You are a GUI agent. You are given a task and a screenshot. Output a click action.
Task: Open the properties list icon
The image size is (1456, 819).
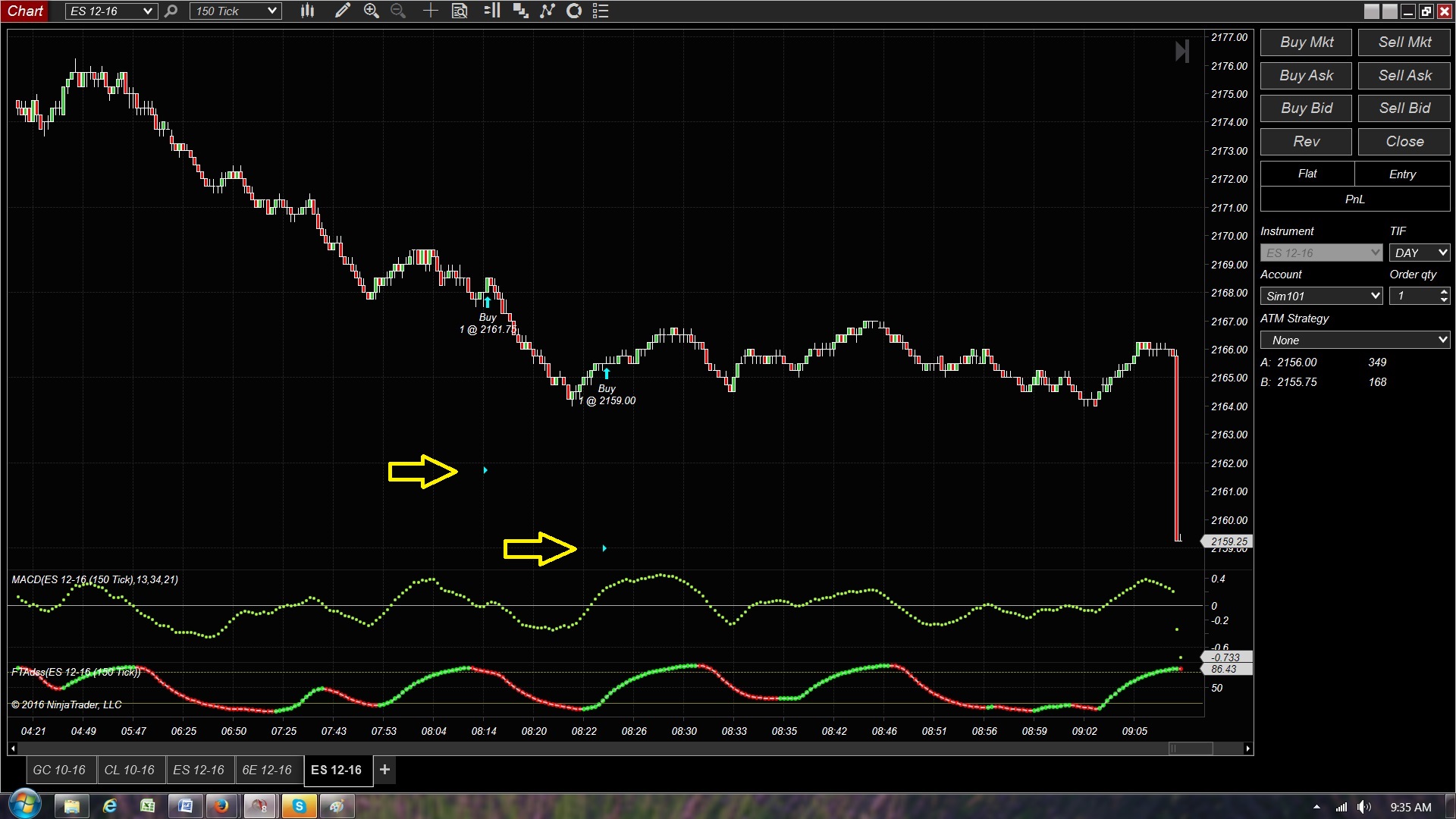click(601, 11)
